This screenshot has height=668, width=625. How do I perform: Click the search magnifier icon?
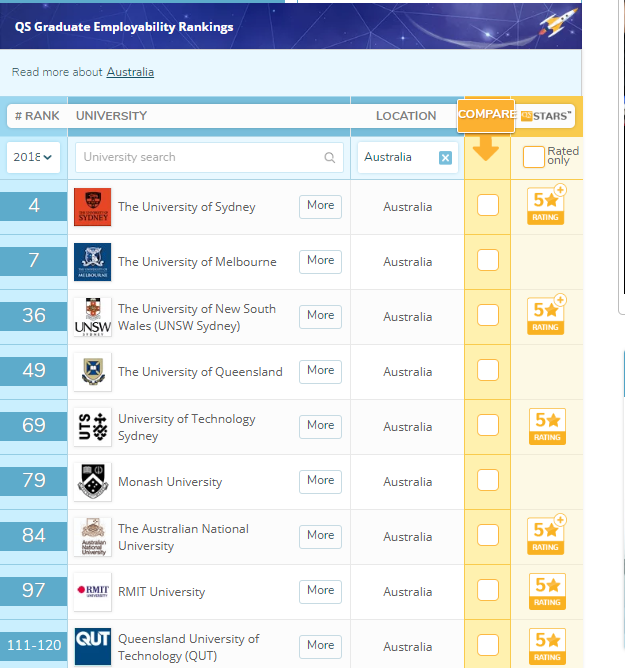coord(329,157)
